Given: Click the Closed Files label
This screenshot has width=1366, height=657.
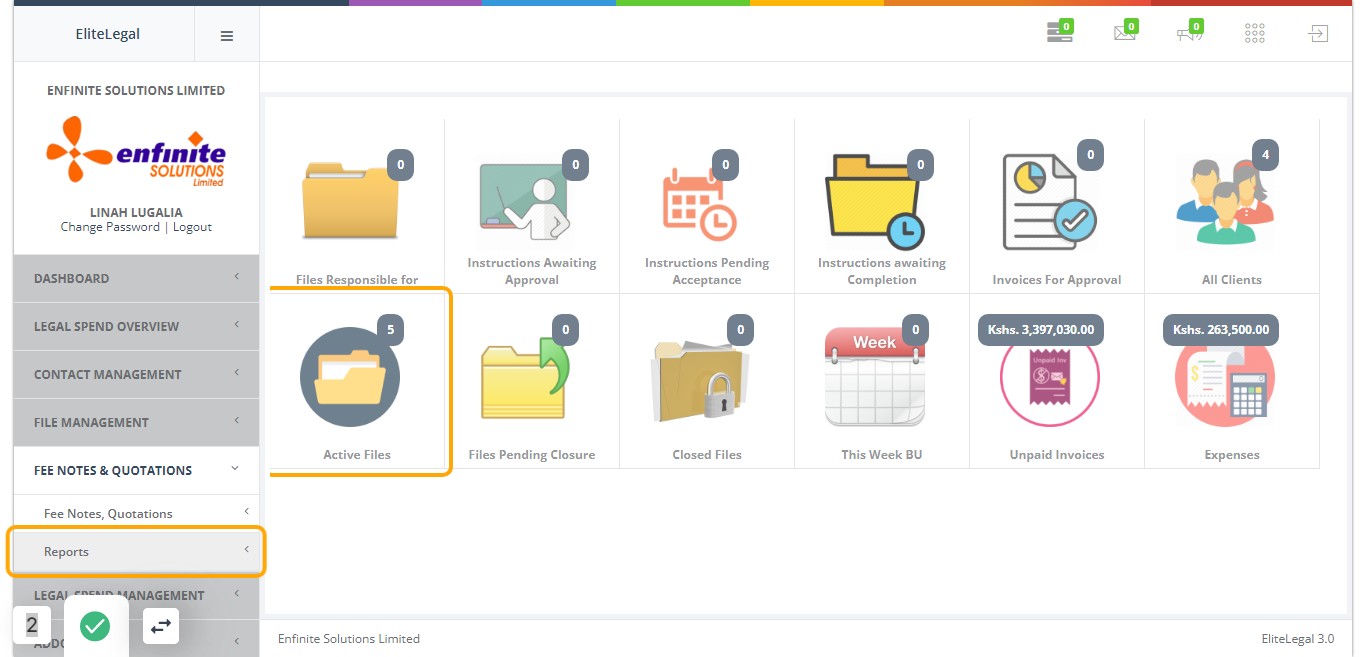Looking at the screenshot, I should coord(707,454).
